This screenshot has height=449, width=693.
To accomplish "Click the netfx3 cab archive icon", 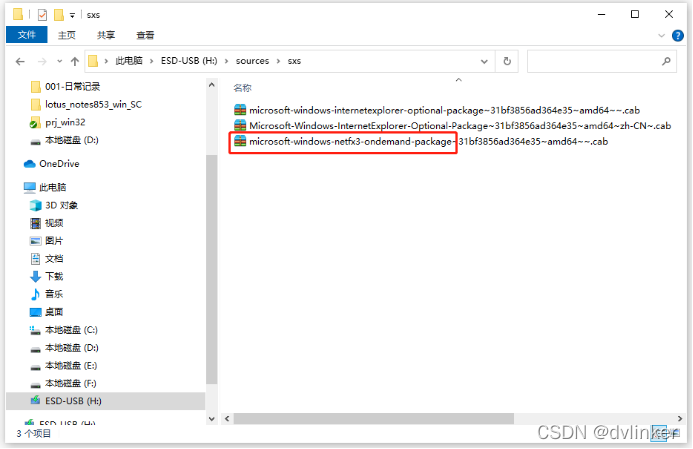I will [240, 141].
